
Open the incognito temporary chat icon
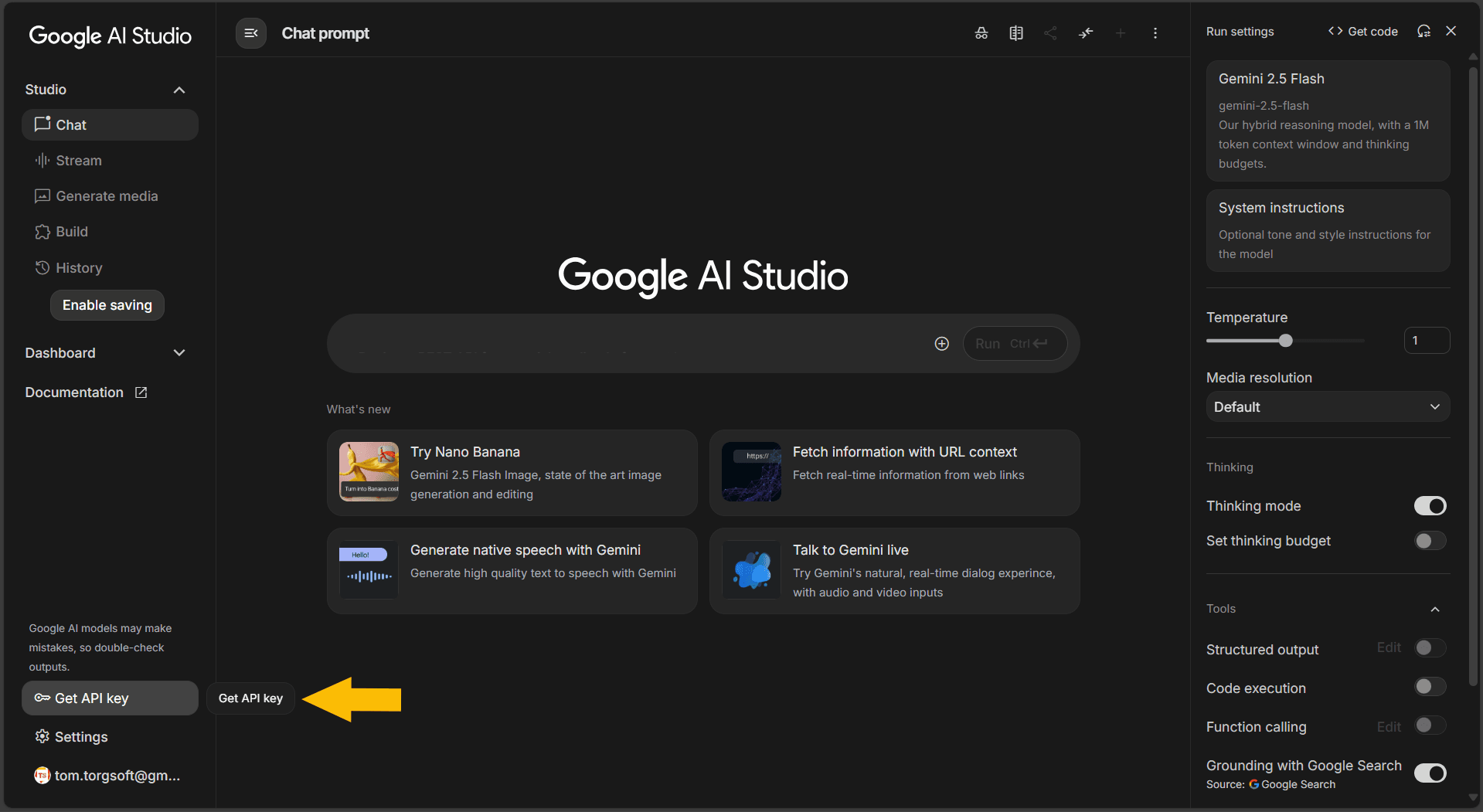[981, 33]
